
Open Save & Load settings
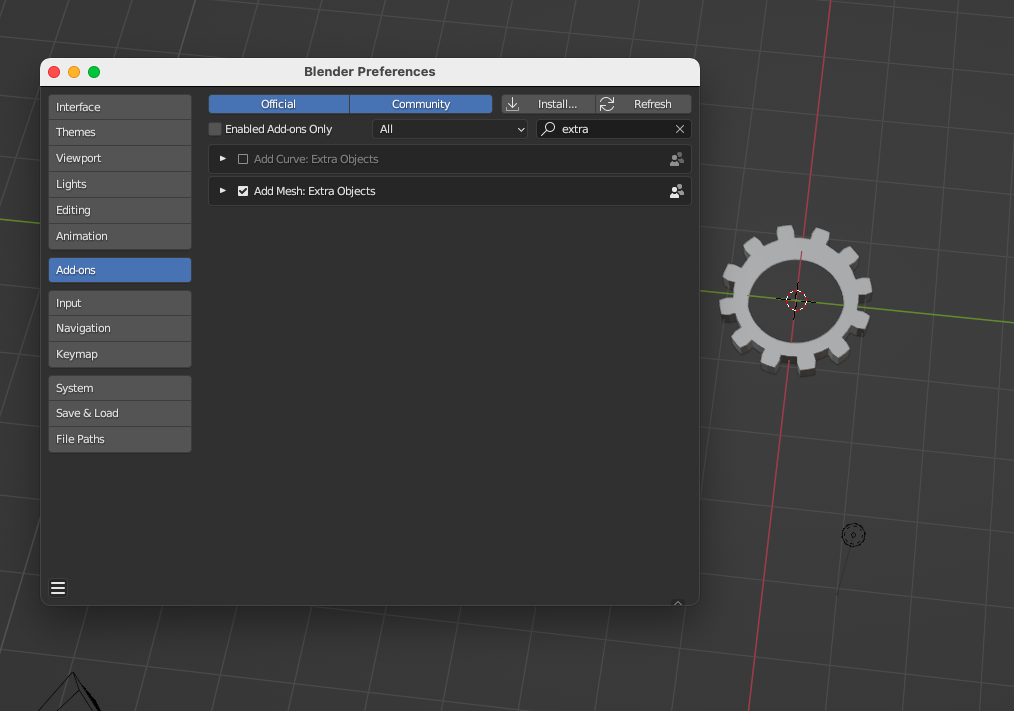[x=120, y=413]
